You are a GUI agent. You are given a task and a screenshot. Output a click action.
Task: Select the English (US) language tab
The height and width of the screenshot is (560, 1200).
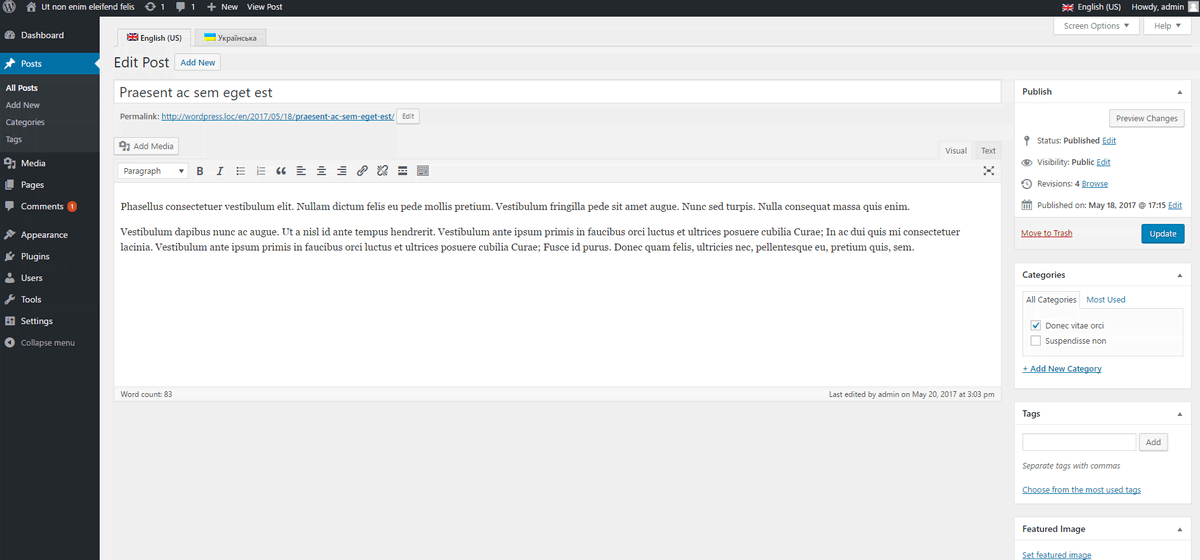tap(154, 37)
